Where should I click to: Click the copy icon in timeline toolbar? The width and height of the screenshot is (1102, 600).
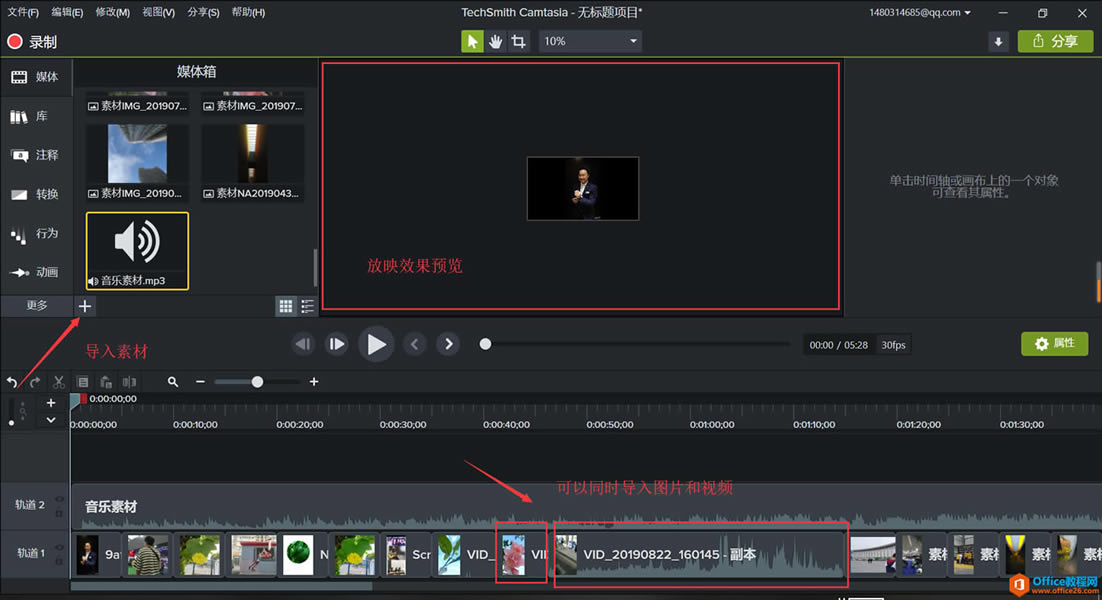coord(83,382)
